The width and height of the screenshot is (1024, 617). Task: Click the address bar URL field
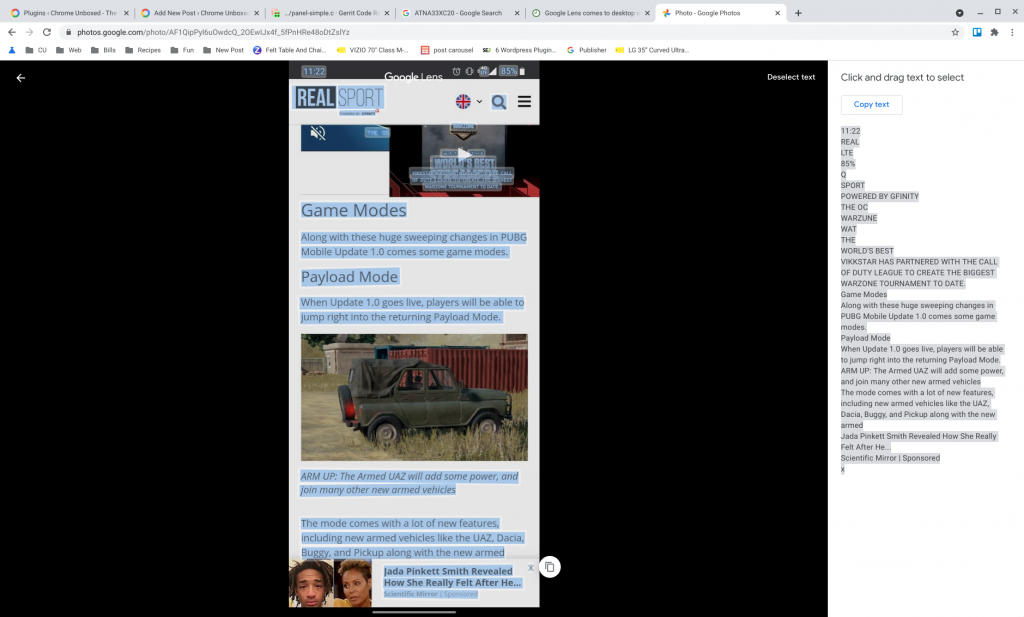pyautogui.click(x=500, y=32)
